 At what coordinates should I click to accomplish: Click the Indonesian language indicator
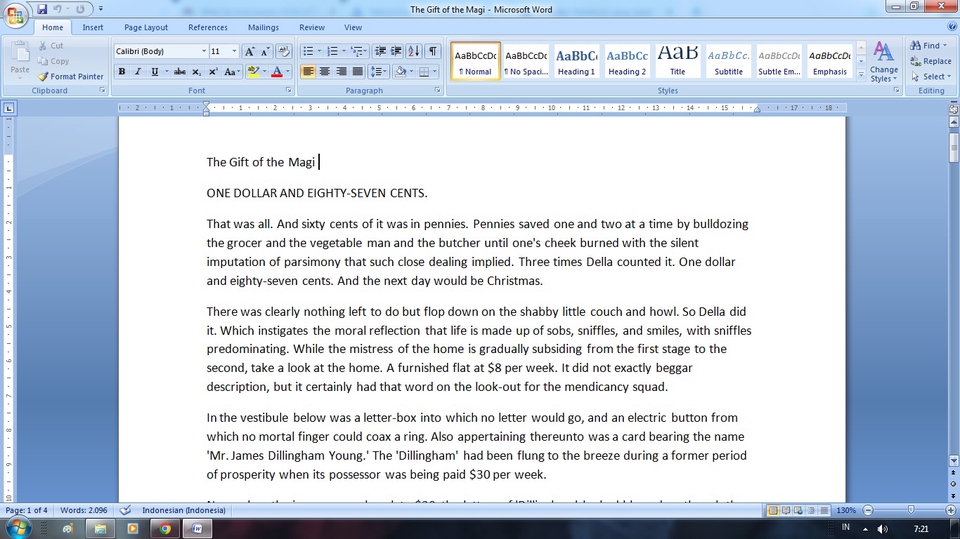tap(184, 510)
